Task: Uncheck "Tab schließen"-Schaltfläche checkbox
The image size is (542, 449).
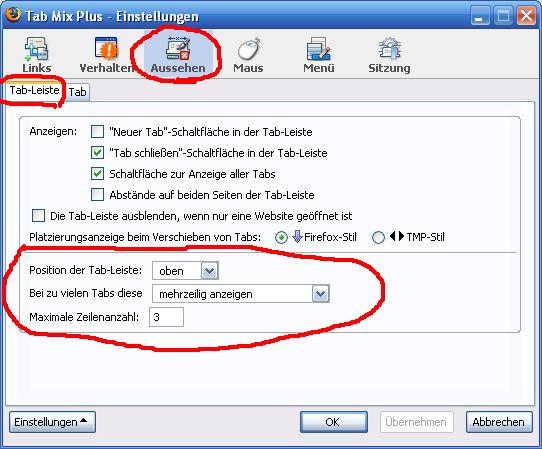Action: click(97, 153)
